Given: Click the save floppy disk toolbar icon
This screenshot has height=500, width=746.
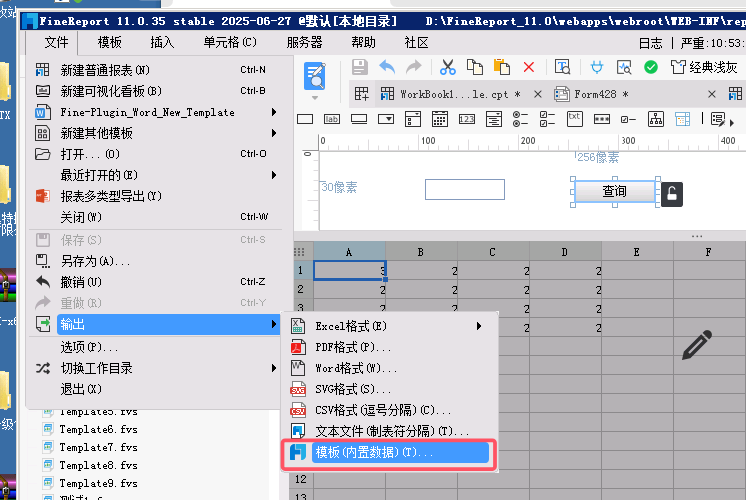Looking at the screenshot, I should tap(360, 67).
